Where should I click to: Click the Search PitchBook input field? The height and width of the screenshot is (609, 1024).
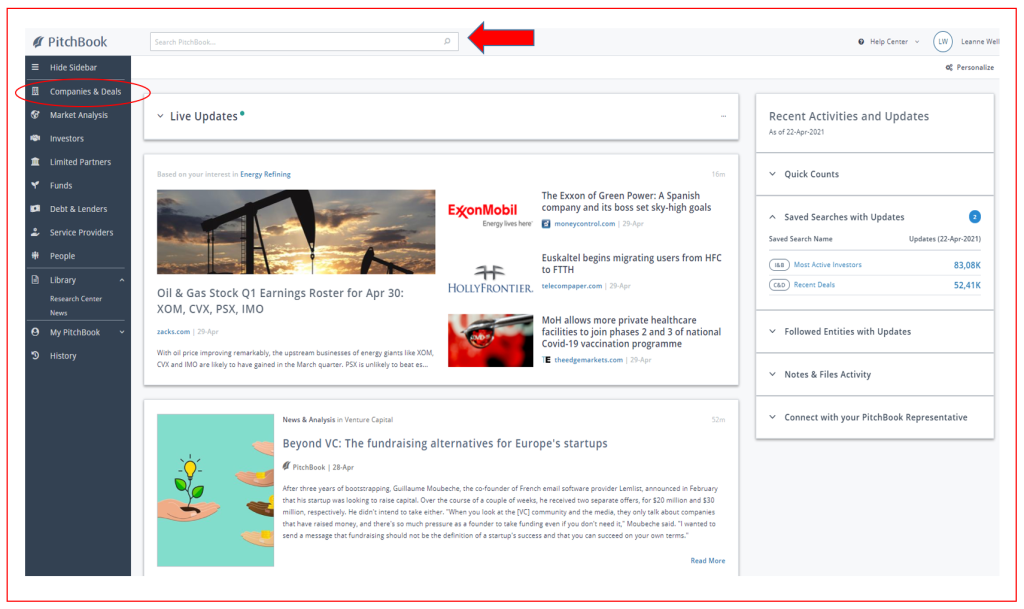point(304,41)
